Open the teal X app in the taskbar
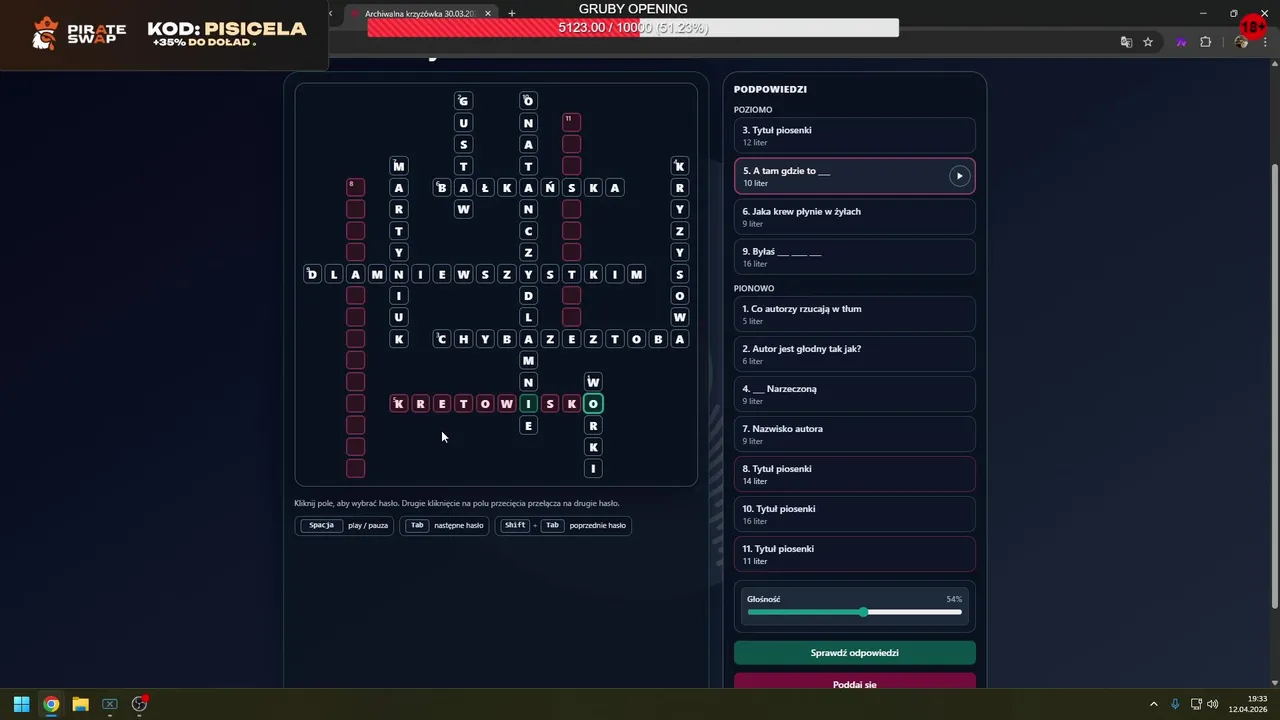Viewport: 1280px width, 720px height. tap(110, 704)
